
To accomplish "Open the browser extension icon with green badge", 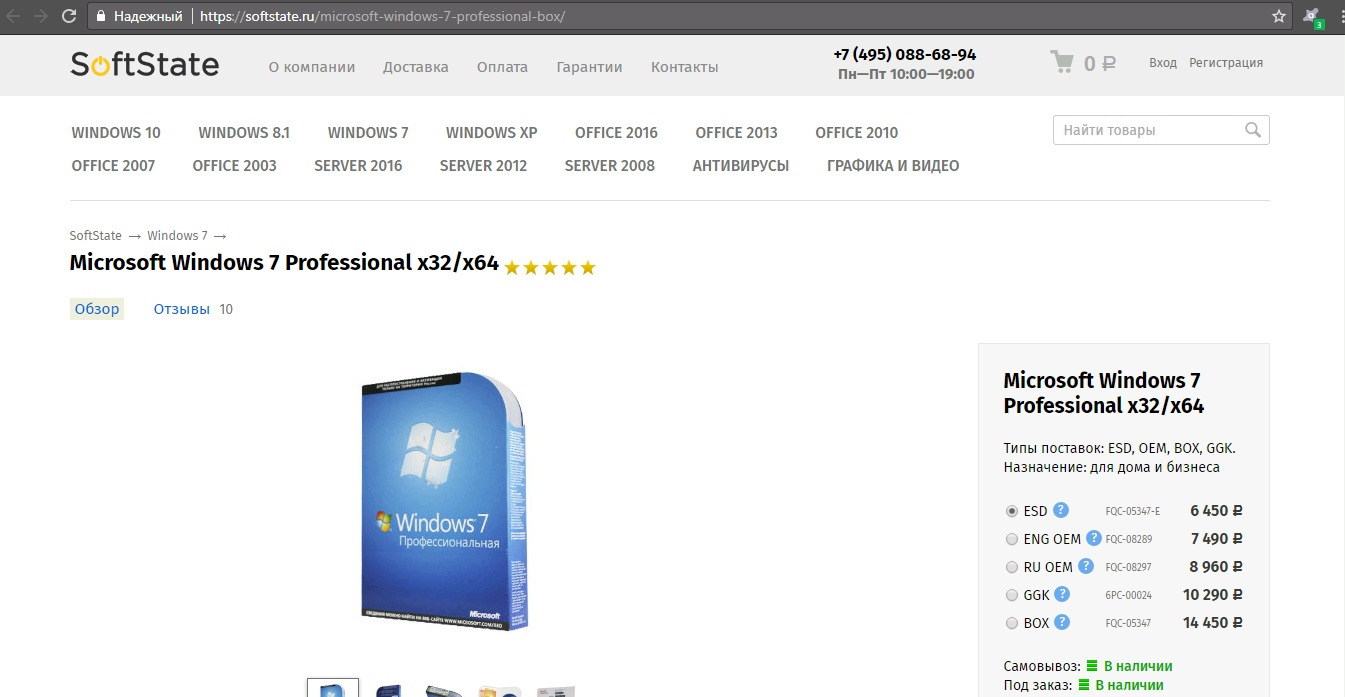I will (1313, 17).
